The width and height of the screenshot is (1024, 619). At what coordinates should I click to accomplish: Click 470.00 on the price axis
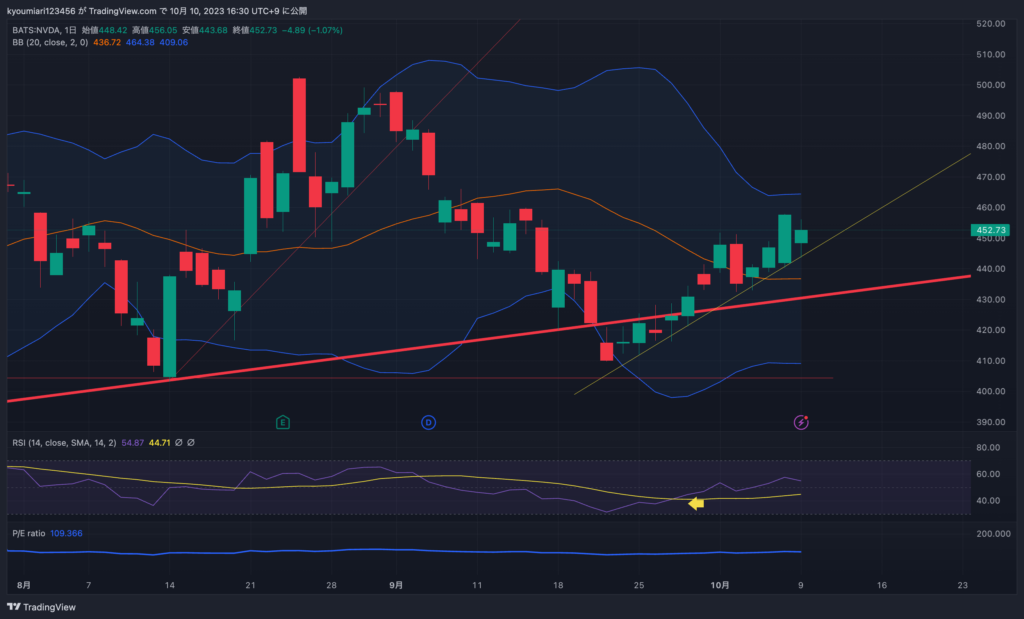tap(991, 177)
